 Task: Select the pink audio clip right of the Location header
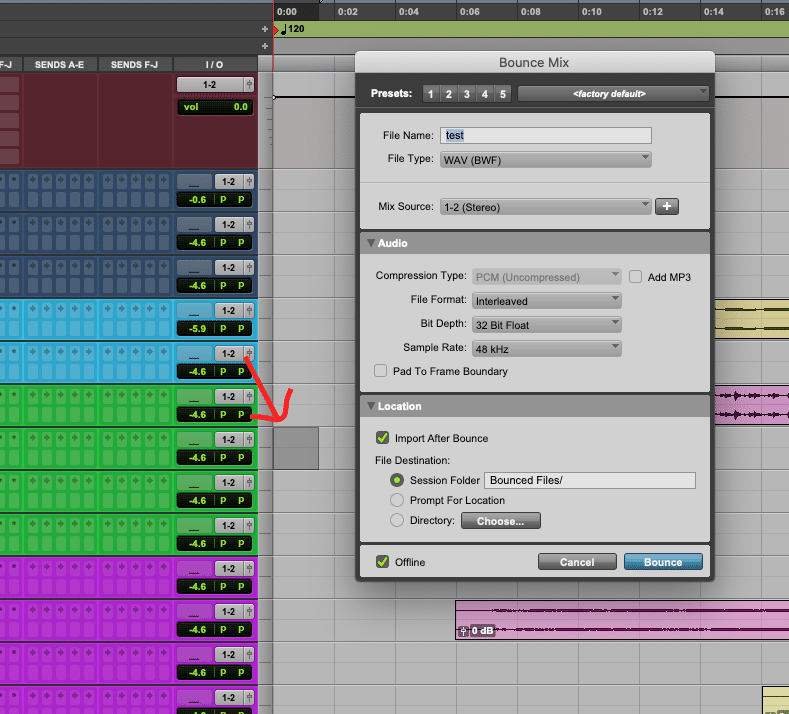click(752, 405)
